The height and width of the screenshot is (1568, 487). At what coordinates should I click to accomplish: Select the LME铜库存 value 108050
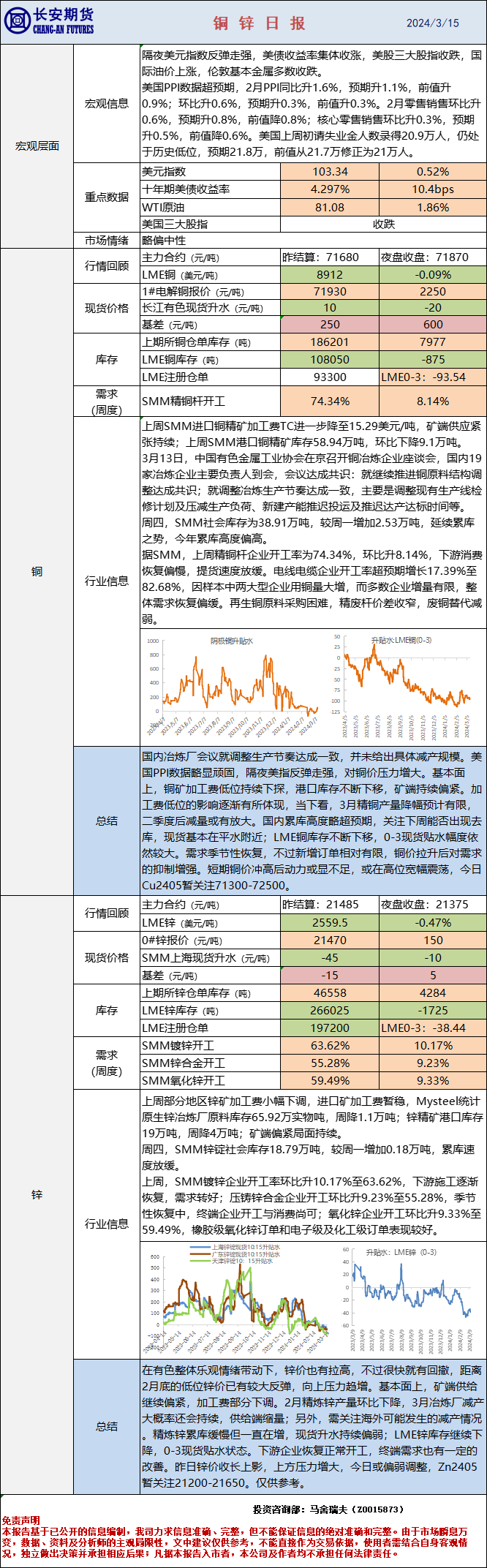[330, 360]
